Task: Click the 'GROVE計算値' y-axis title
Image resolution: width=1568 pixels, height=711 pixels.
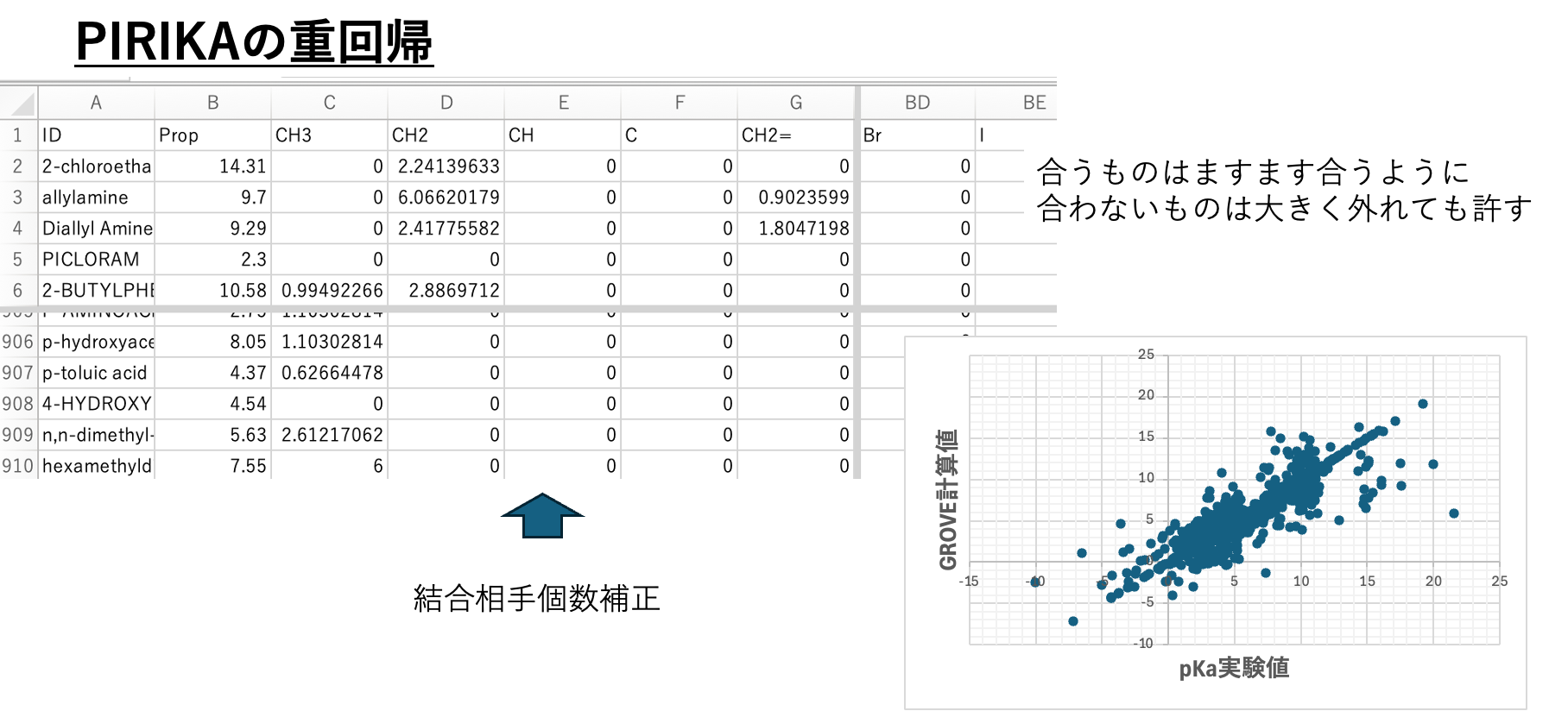Action: [948, 500]
